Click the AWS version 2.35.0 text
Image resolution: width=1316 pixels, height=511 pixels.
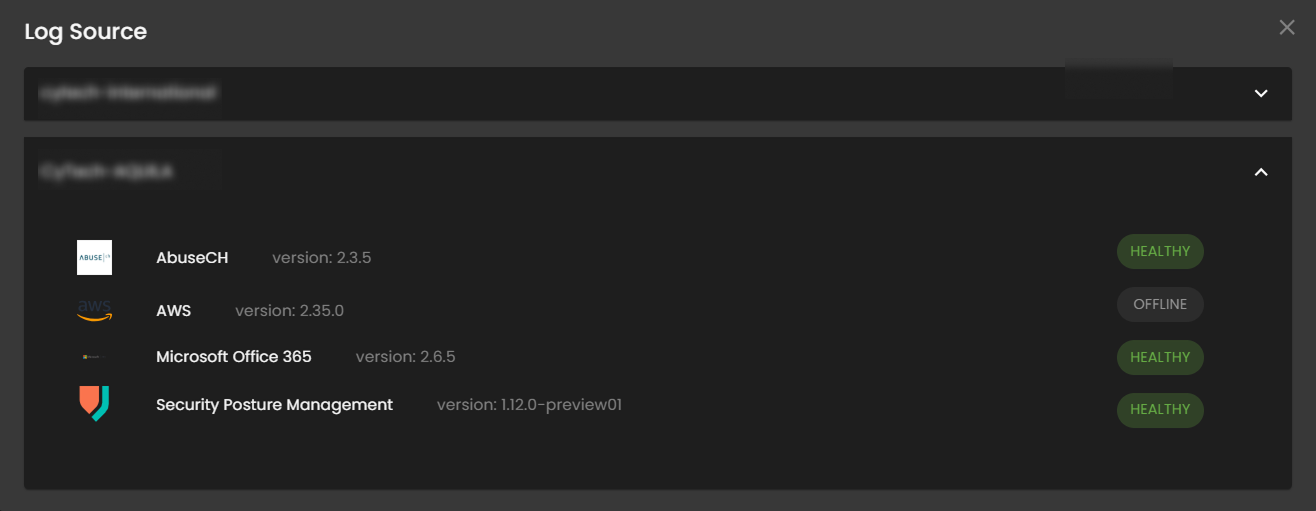click(290, 311)
